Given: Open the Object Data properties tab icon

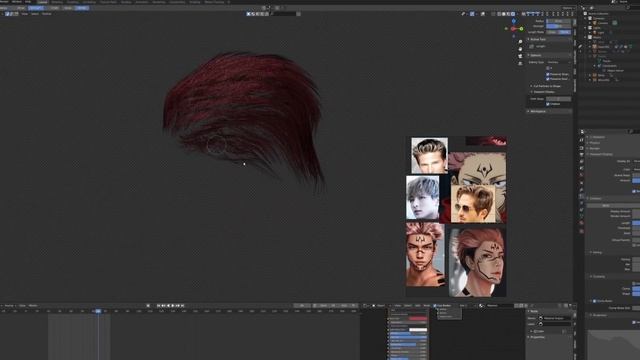Looking at the screenshot, I should [582, 216].
